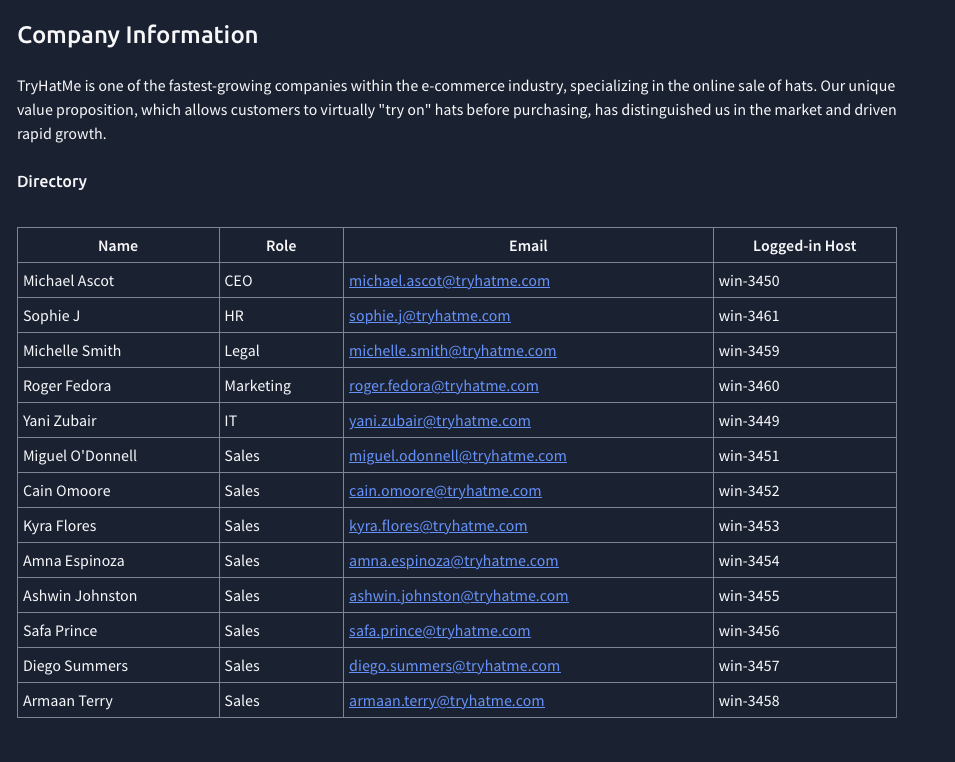Select host win-3456
This screenshot has height=762, width=955.
(x=749, y=631)
